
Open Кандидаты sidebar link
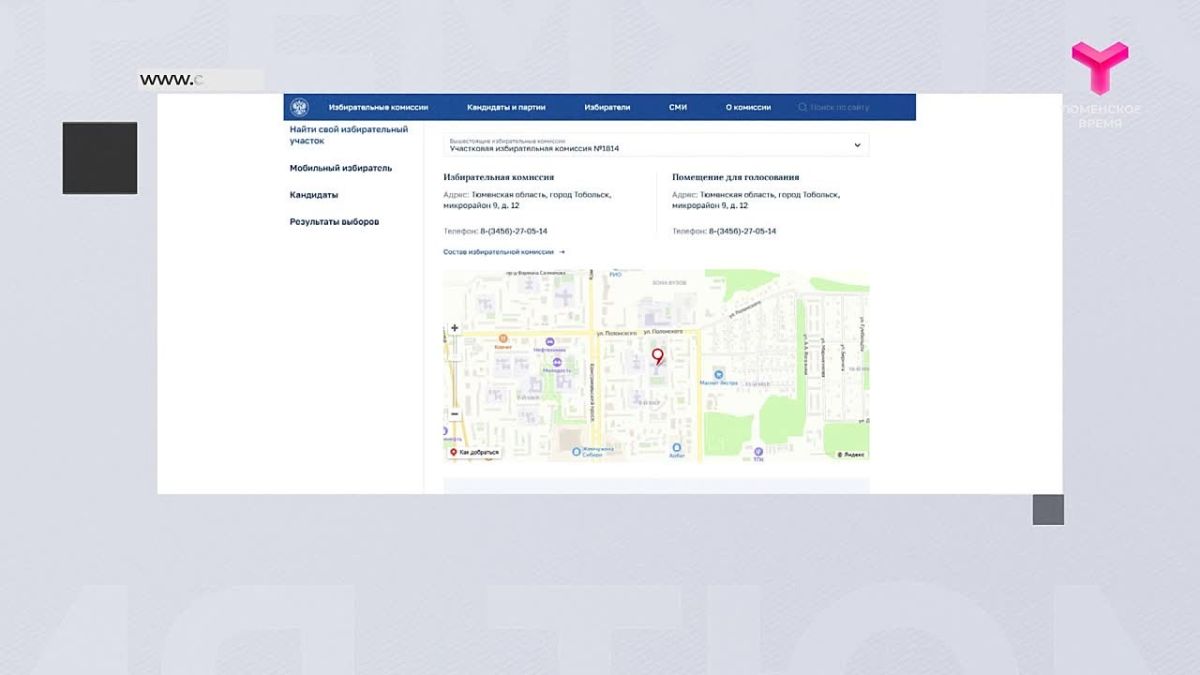(x=314, y=195)
